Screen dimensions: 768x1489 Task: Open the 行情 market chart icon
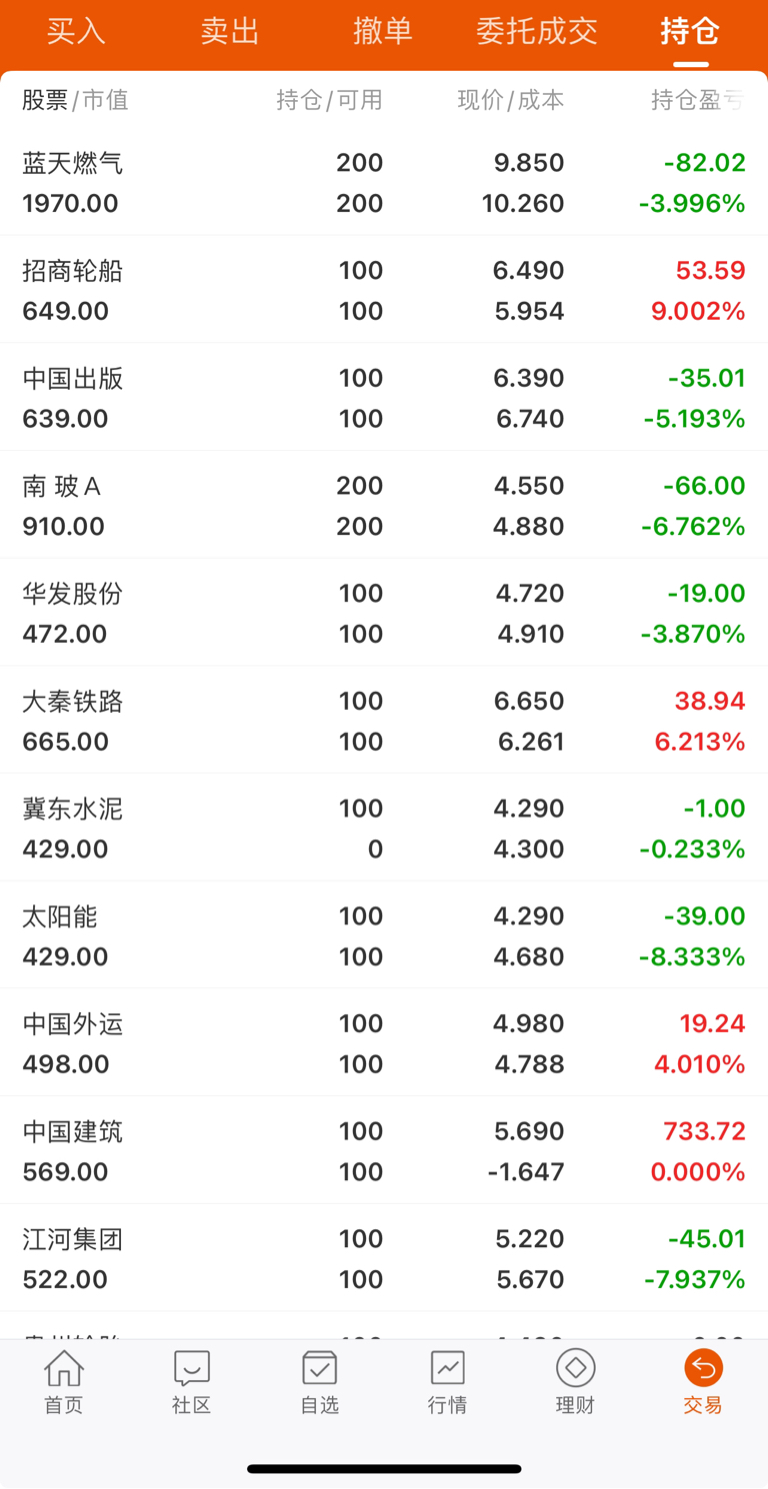tap(447, 1368)
